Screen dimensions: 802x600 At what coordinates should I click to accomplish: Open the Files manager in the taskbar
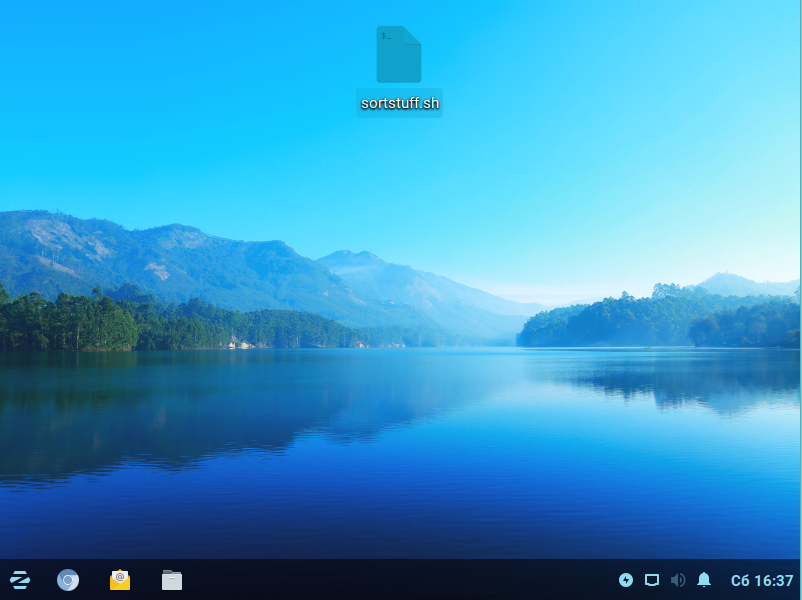point(172,580)
